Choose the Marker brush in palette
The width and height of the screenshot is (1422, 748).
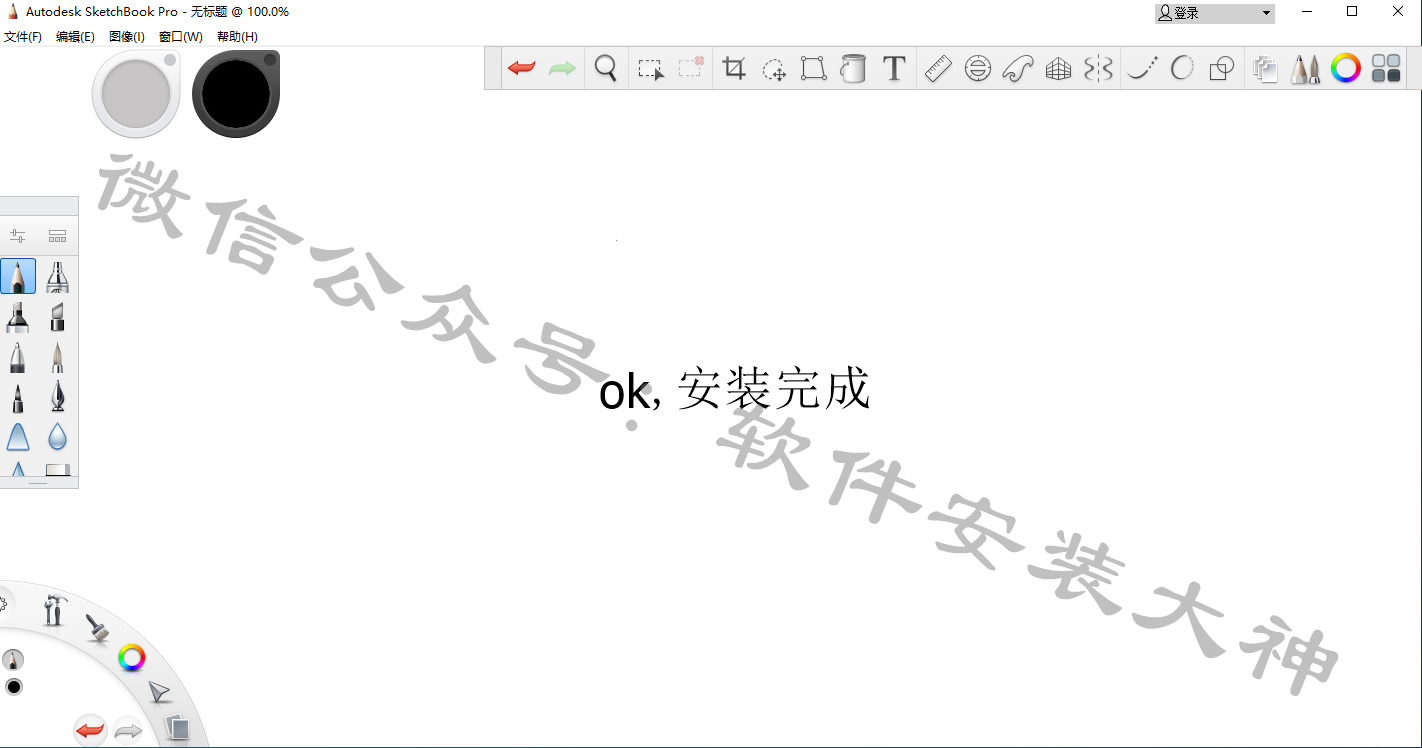pyautogui.click(x=18, y=317)
